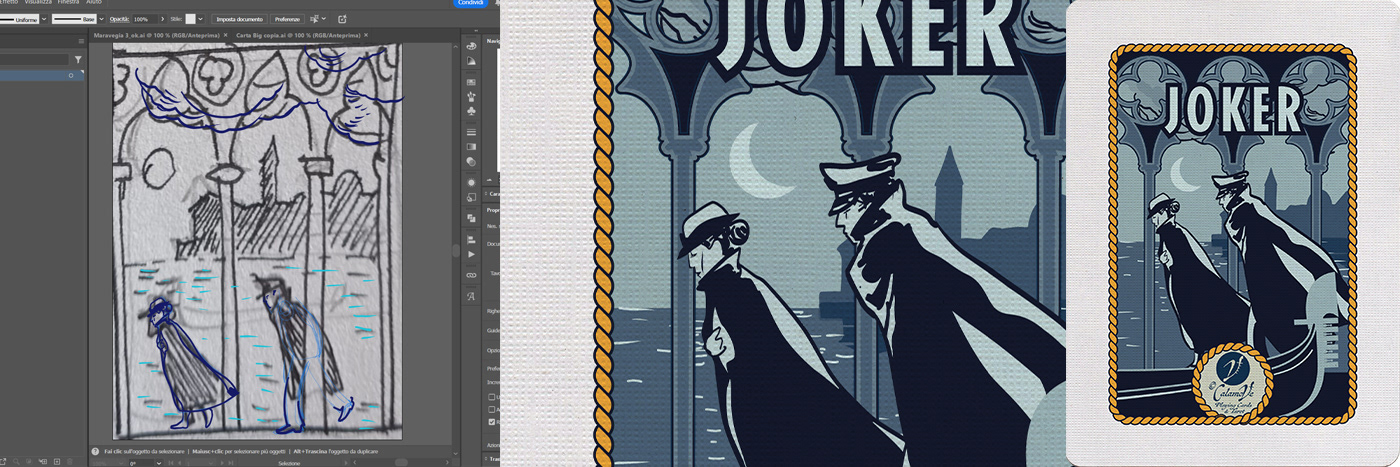
Task: Click the layer filter funnel icon
Action: (x=79, y=60)
